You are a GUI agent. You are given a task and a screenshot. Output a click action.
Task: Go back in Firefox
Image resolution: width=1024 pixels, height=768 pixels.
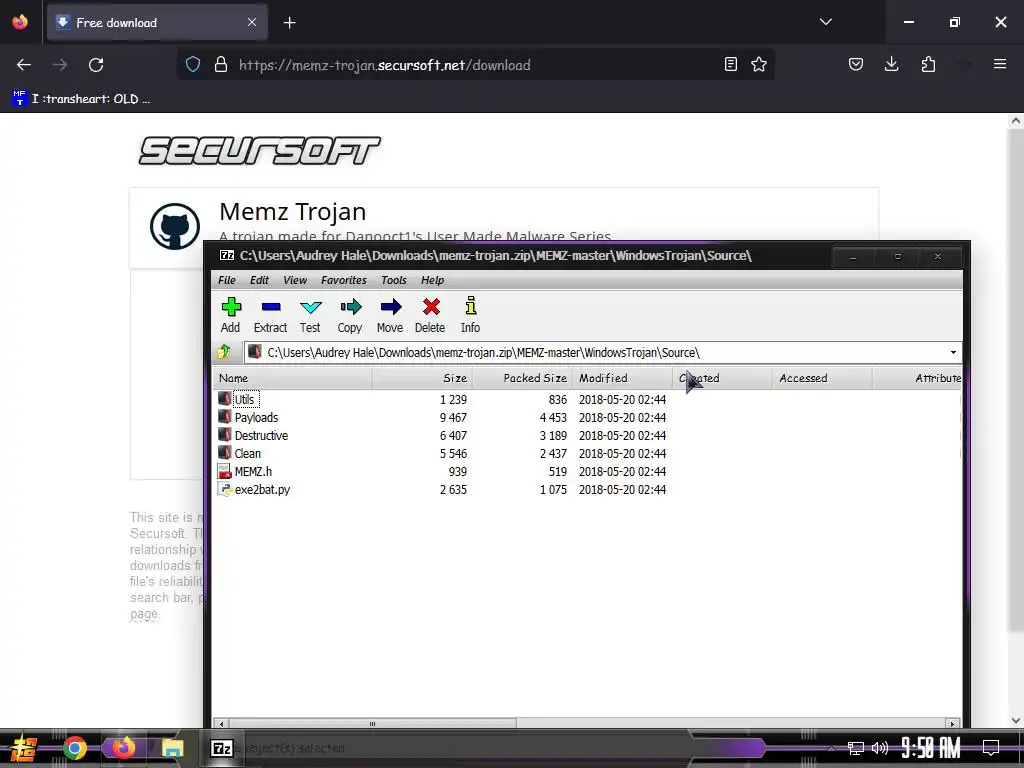(x=24, y=65)
